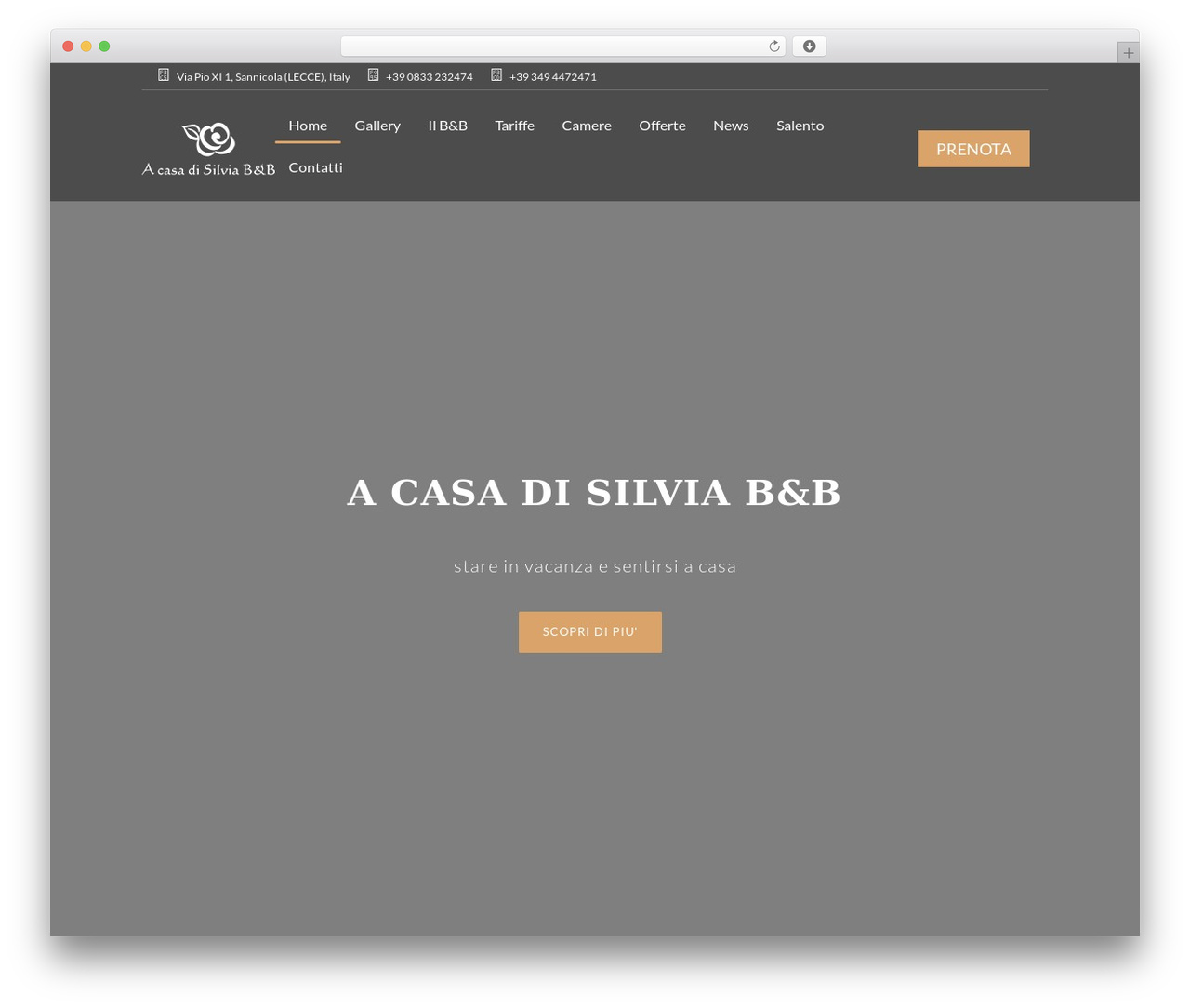Select Contatti in the navigation

tap(315, 167)
